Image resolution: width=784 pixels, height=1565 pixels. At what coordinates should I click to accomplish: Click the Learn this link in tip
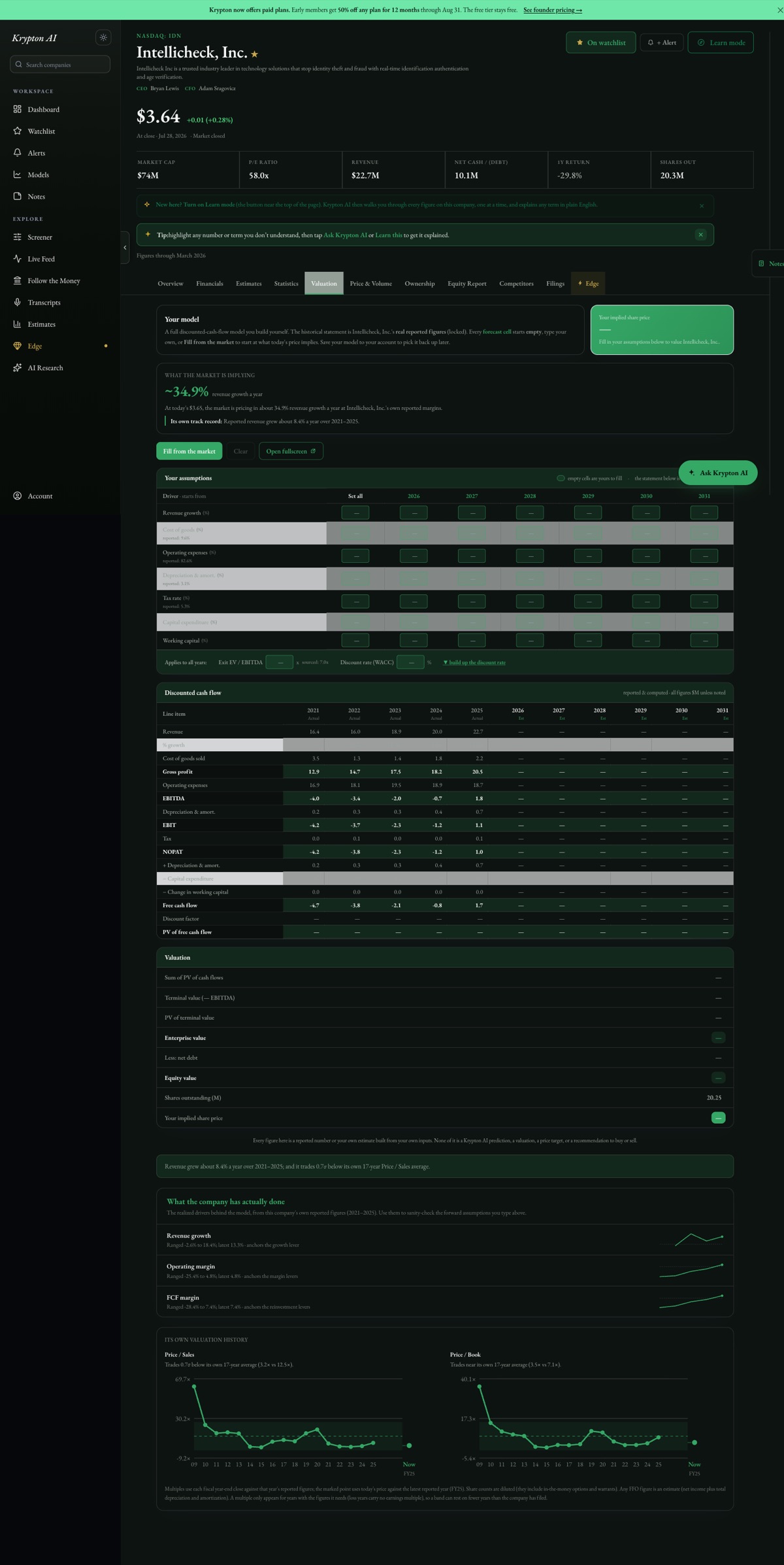[x=389, y=235]
